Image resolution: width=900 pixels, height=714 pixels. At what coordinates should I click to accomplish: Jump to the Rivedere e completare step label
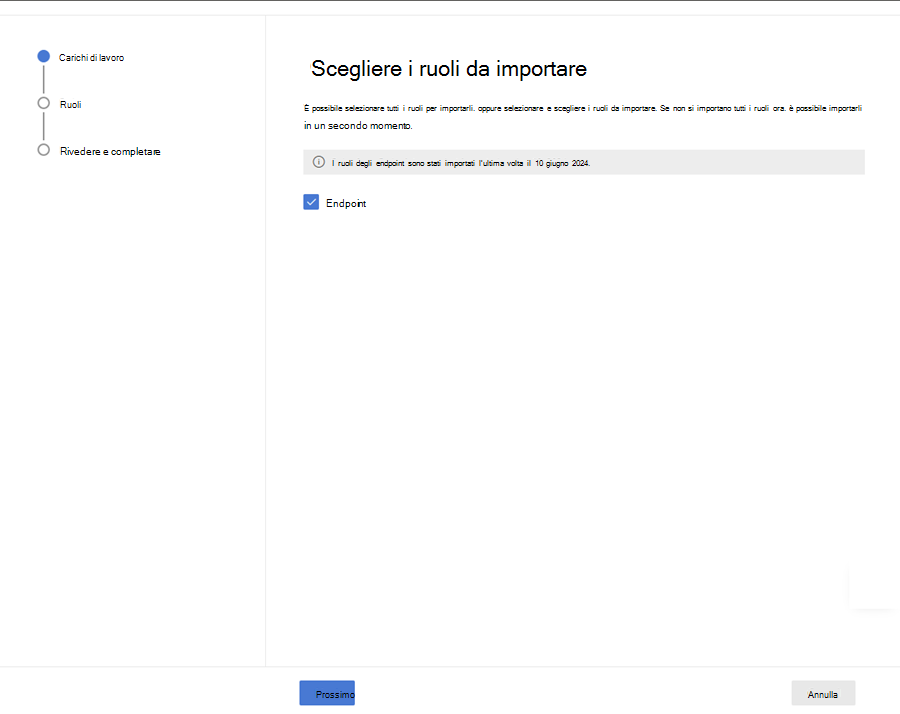point(110,152)
